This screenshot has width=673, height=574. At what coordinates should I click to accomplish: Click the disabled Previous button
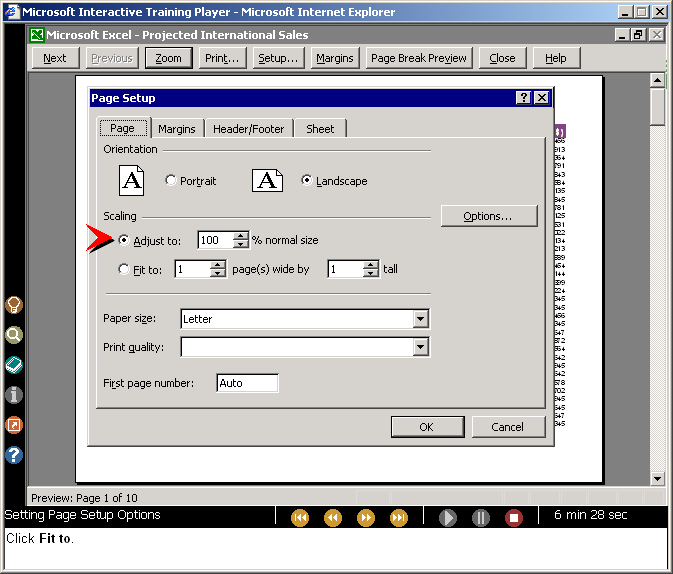[x=112, y=58]
